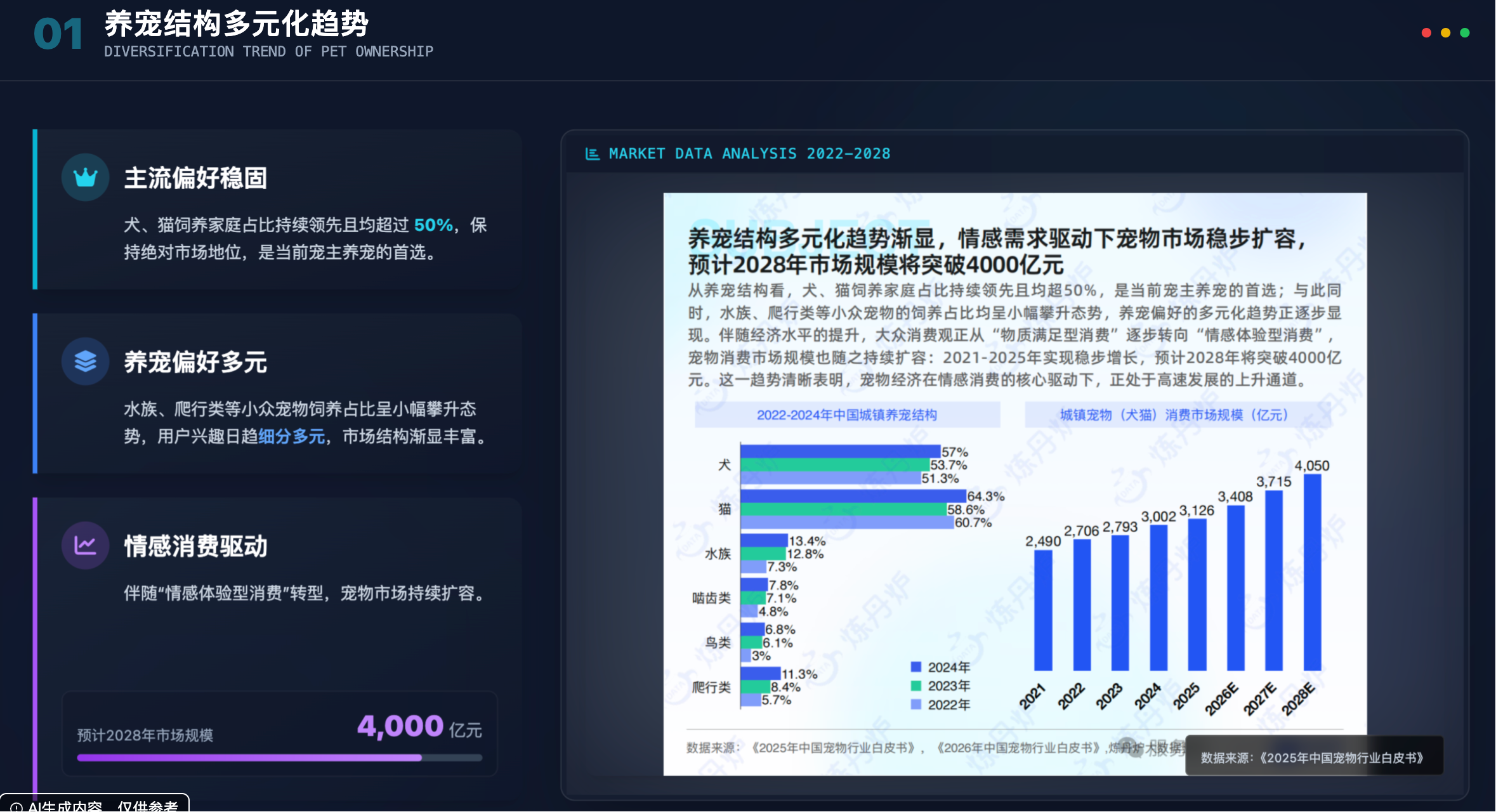Click the 2023年 green legend square
Image resolution: width=1496 pixels, height=812 pixels.
(915, 686)
